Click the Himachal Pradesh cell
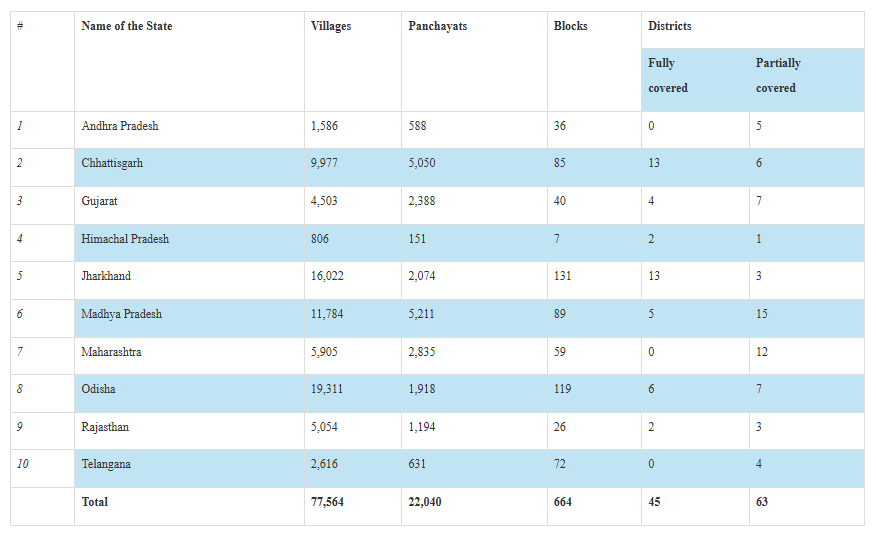The image size is (876, 537). click(x=125, y=239)
